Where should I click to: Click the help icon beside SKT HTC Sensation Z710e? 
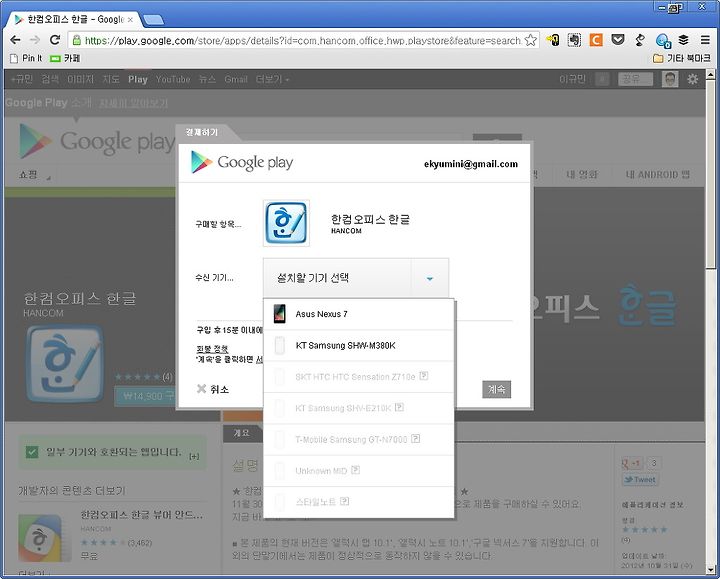point(424,376)
